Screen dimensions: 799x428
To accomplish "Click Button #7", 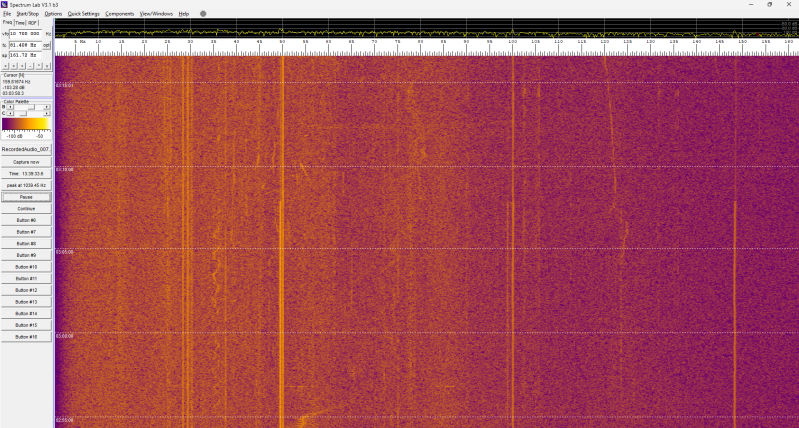I will click(x=26, y=232).
